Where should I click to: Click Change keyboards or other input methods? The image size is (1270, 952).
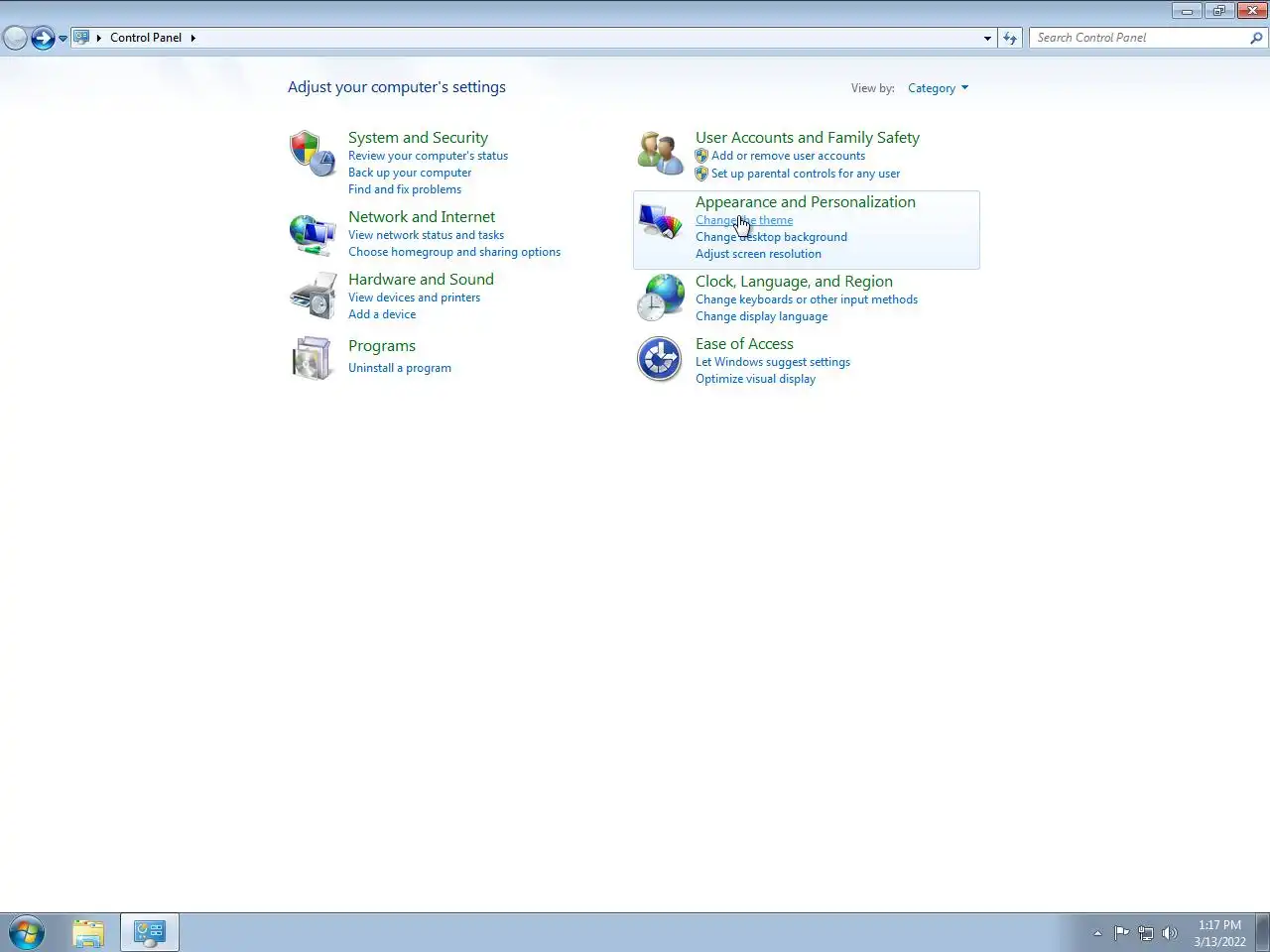(x=807, y=299)
